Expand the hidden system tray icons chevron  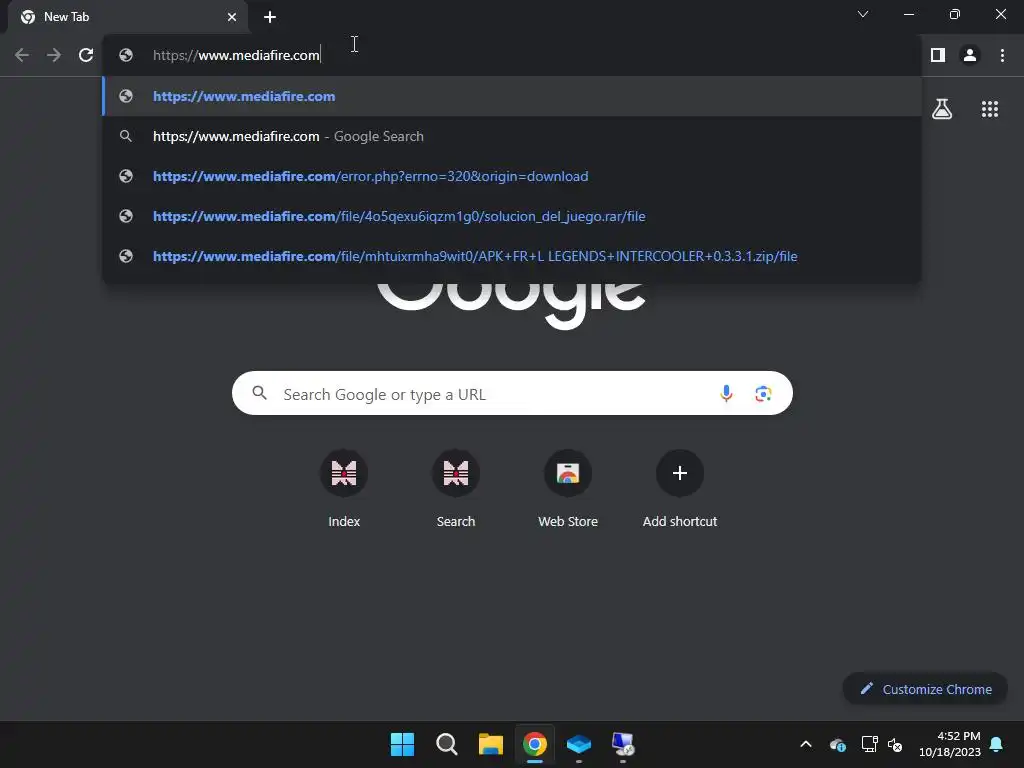(806, 744)
